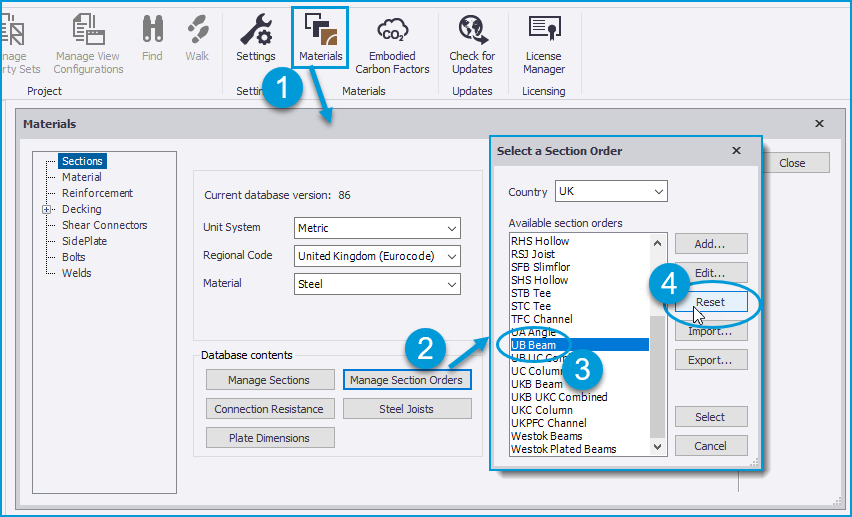The image size is (852, 517).
Task: Select SFB Slimflor section order
Action: (541, 267)
